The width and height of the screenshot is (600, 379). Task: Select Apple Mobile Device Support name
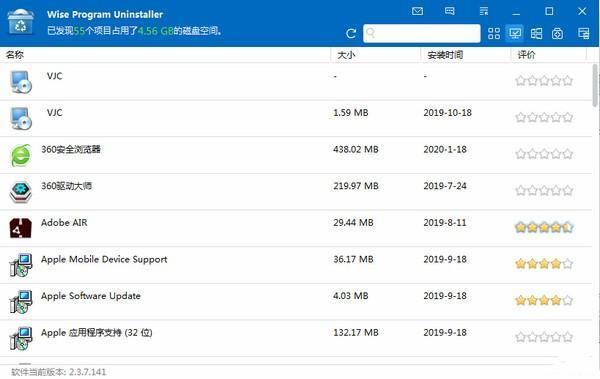[104, 260]
